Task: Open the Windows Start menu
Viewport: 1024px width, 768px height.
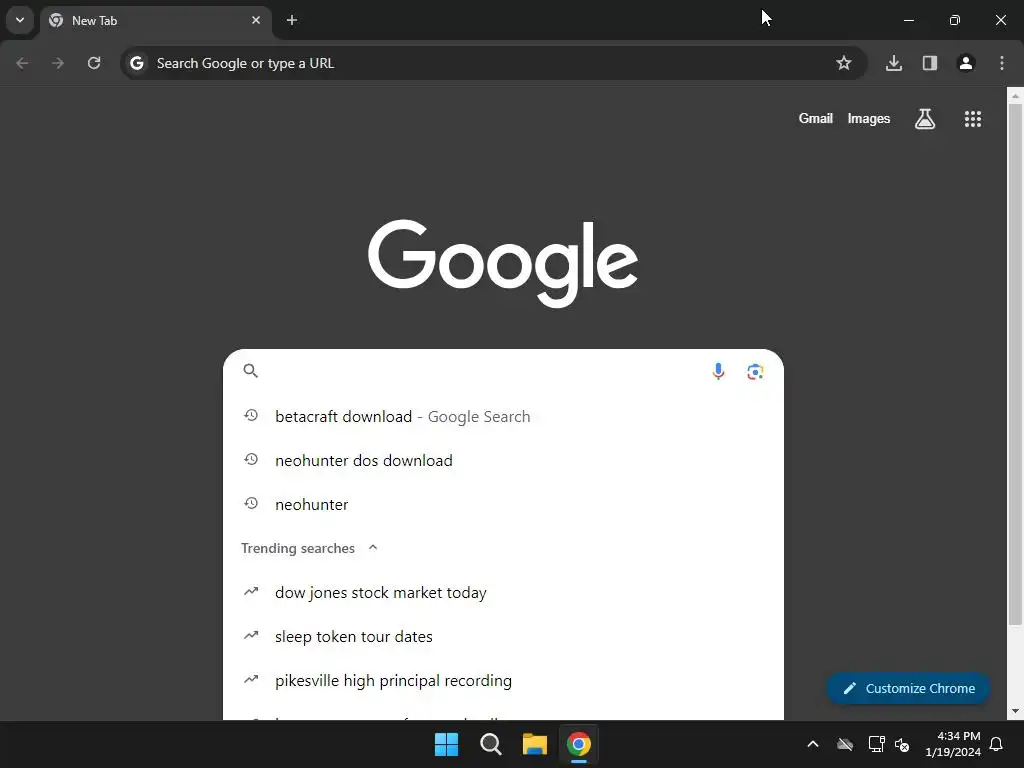Action: pyautogui.click(x=447, y=744)
